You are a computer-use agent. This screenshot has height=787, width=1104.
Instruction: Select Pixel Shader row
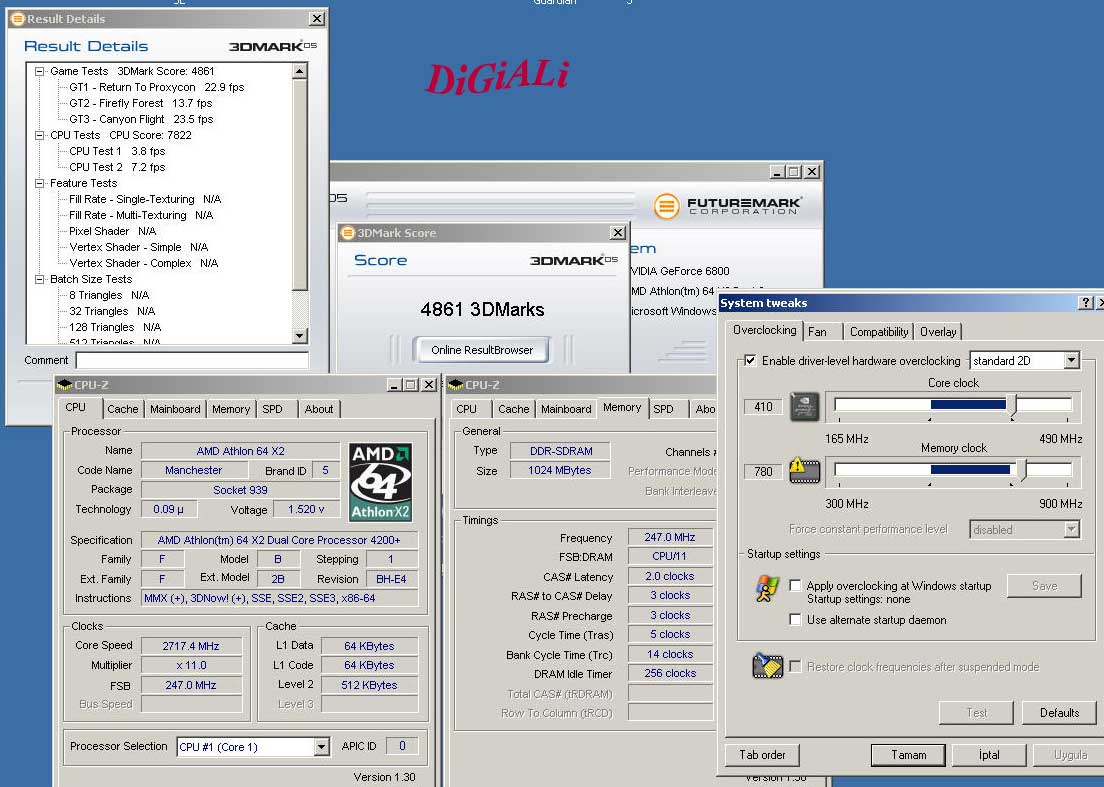[x=113, y=232]
